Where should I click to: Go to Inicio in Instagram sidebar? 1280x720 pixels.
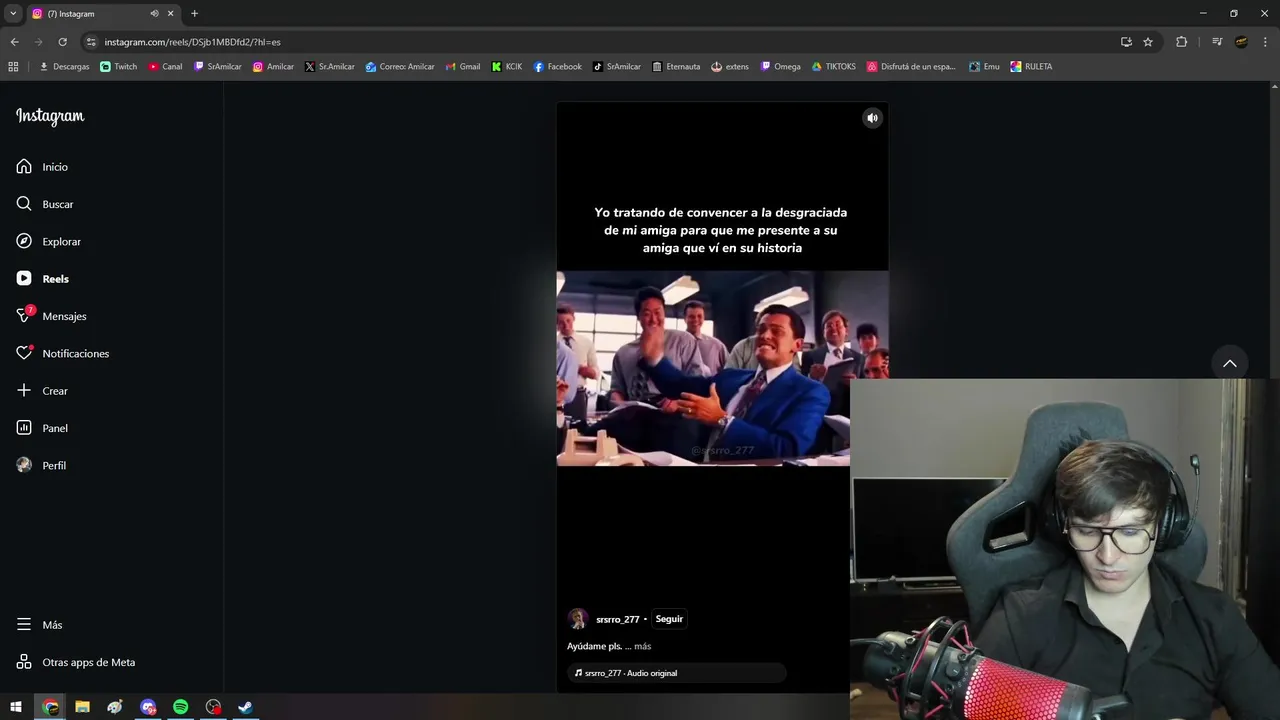pyautogui.click(x=42, y=167)
